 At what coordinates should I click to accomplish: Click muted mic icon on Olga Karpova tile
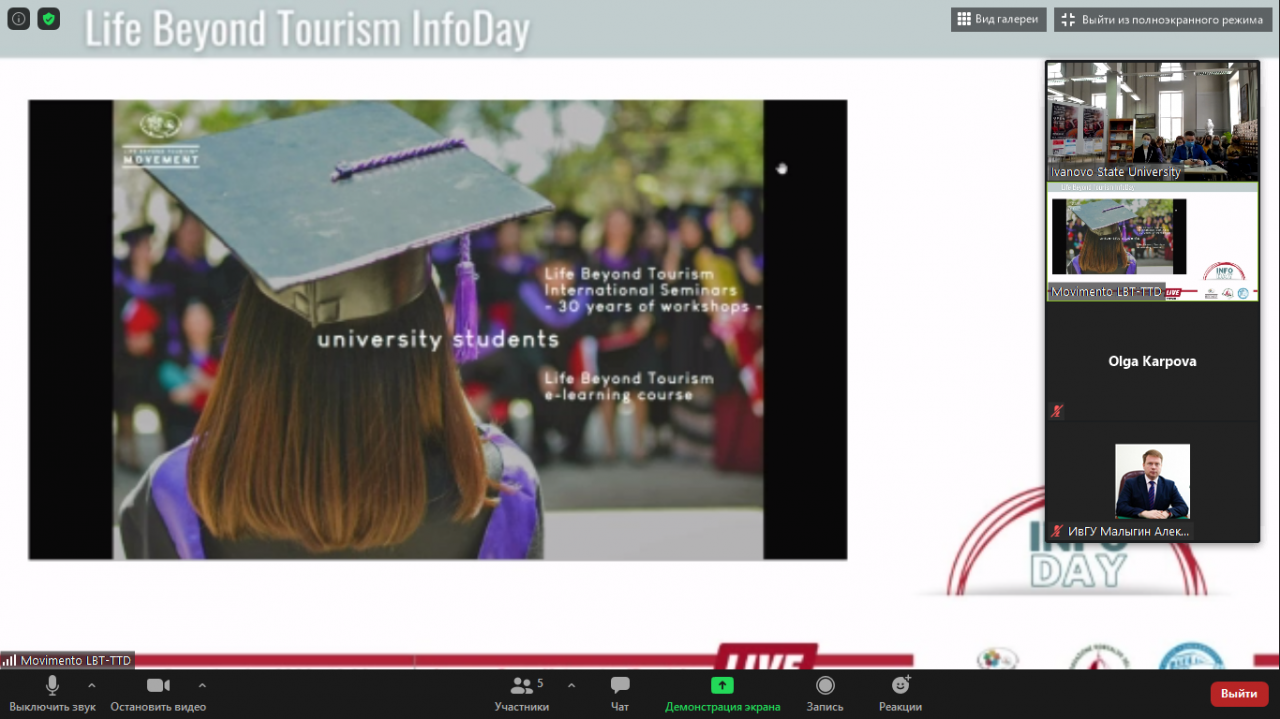point(1057,411)
